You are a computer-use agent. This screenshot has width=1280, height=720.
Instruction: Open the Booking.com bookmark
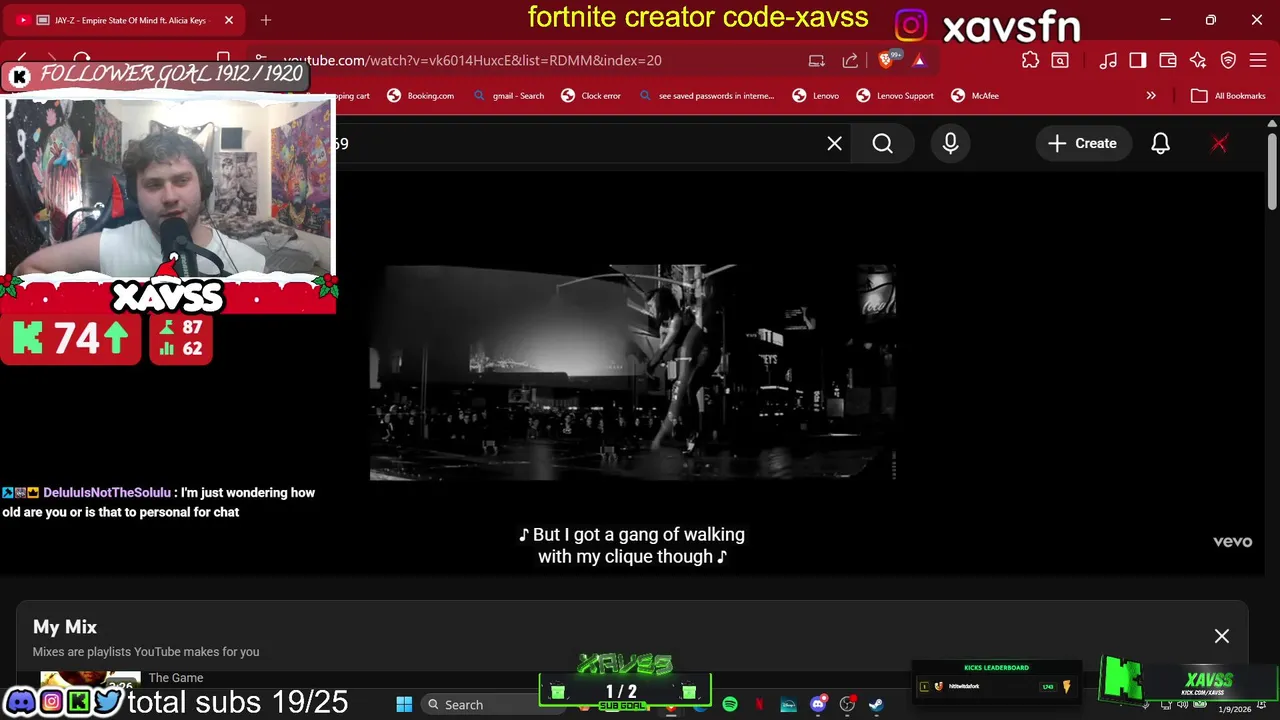[421, 96]
